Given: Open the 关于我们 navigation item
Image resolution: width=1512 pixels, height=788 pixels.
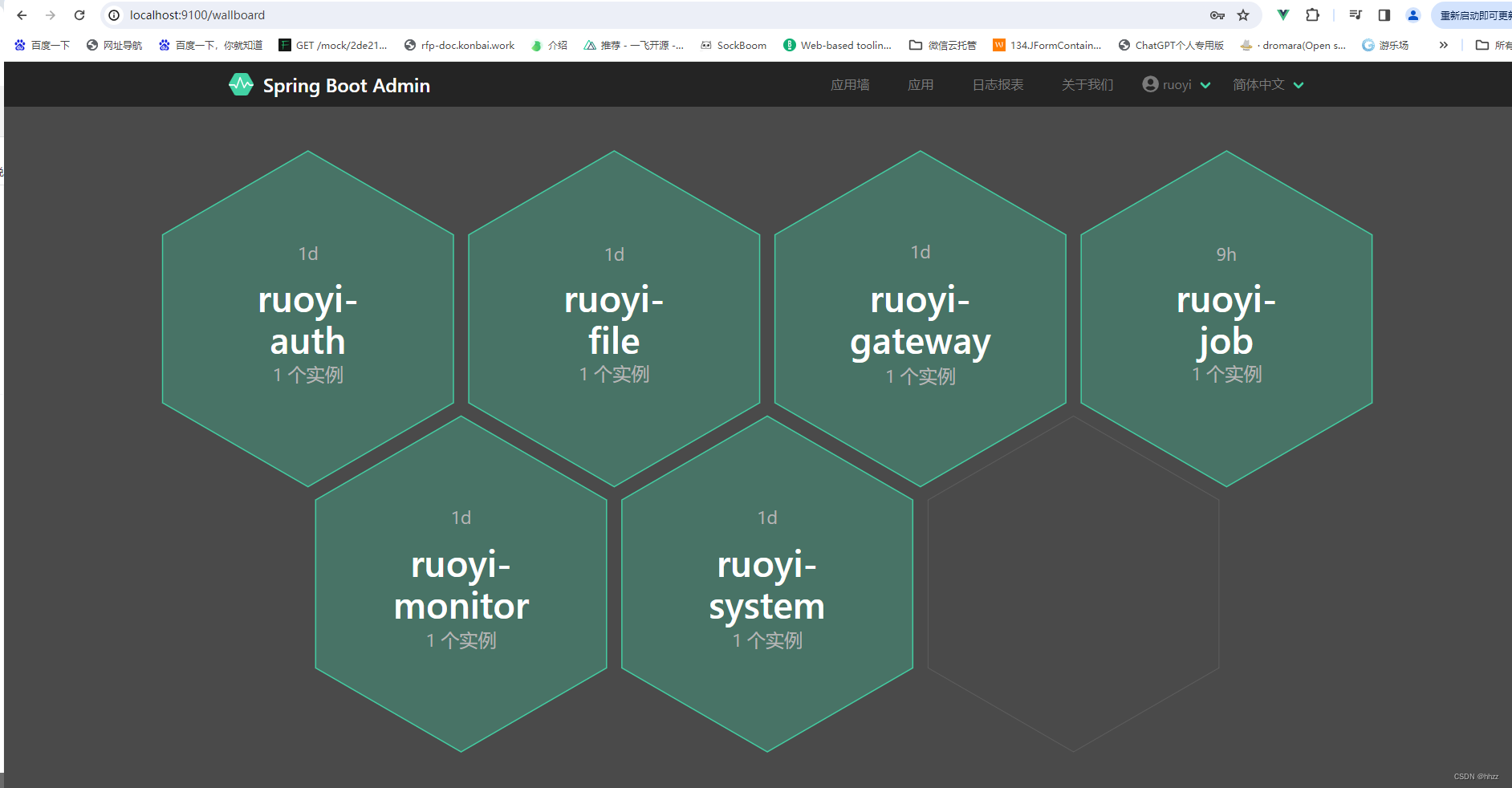Looking at the screenshot, I should 1087,84.
